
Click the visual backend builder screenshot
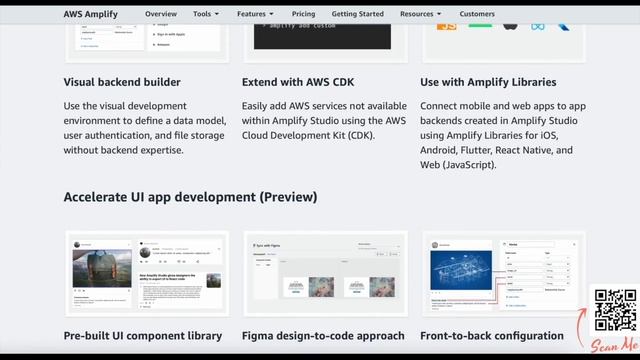147,43
